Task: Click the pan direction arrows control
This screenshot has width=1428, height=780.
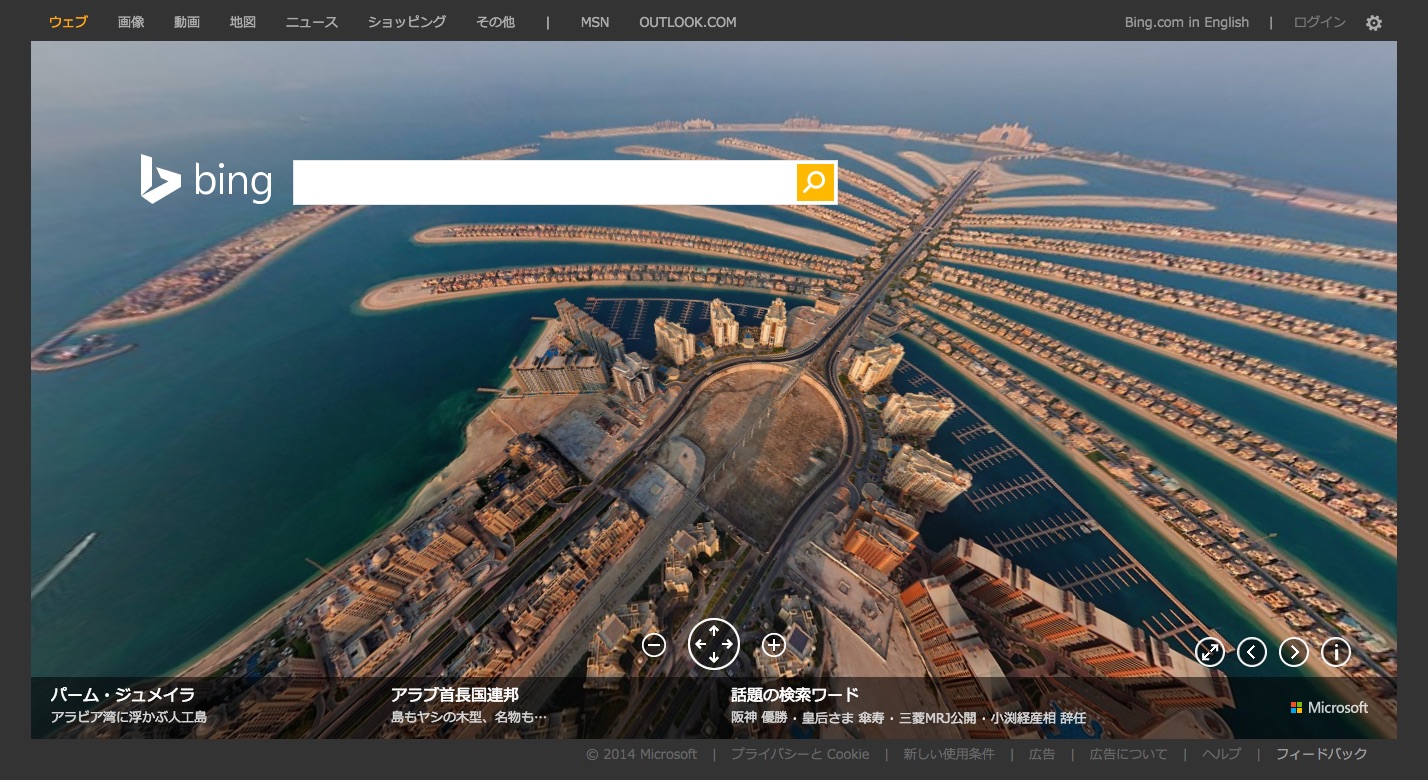Action: point(714,644)
